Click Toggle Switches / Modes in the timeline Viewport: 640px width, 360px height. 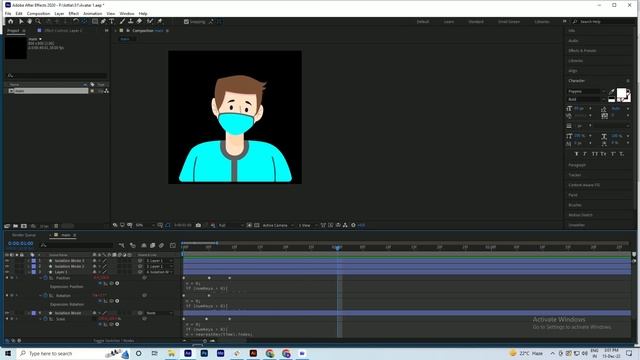(113, 340)
